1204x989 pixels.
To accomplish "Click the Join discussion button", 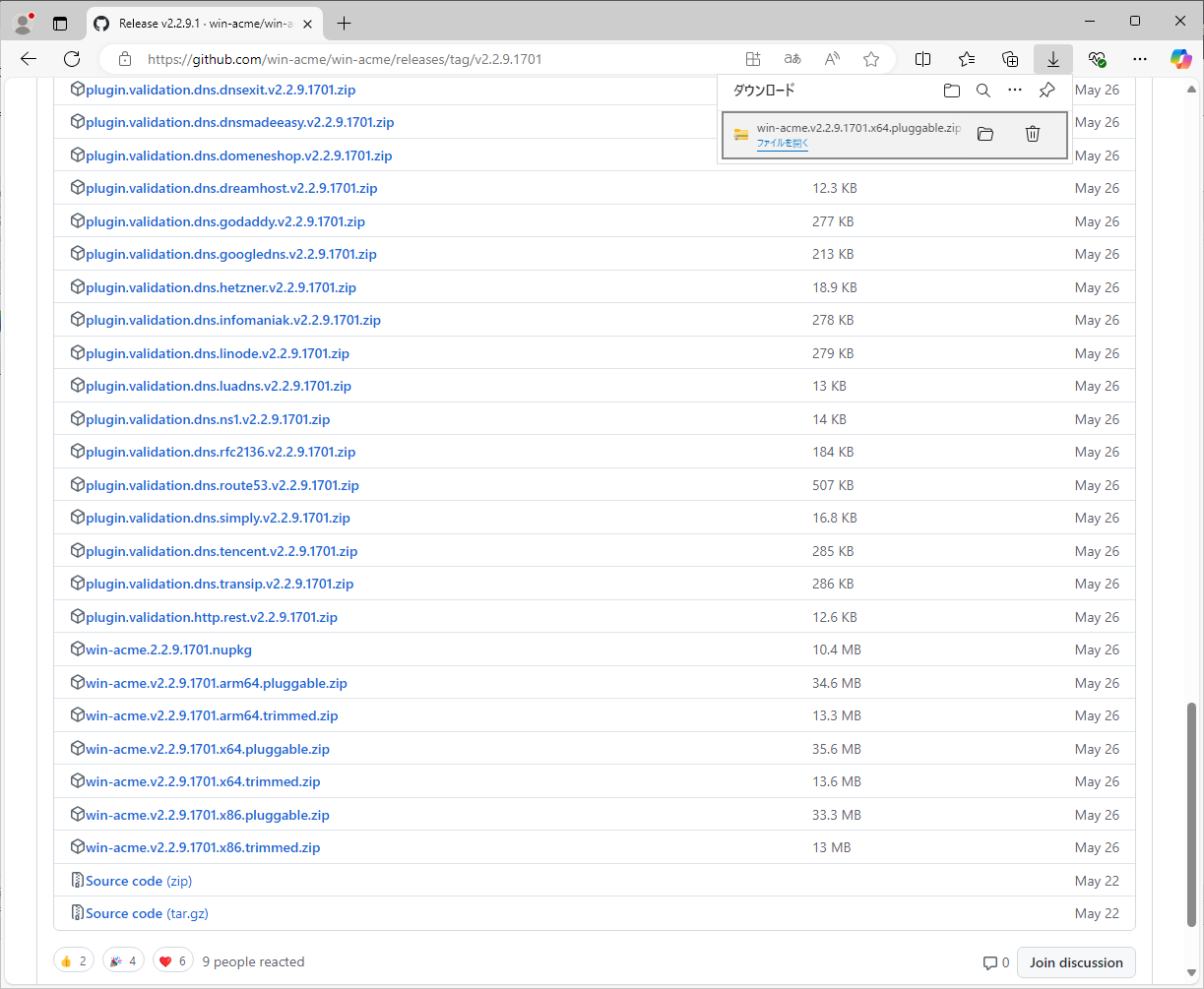I will tap(1076, 962).
